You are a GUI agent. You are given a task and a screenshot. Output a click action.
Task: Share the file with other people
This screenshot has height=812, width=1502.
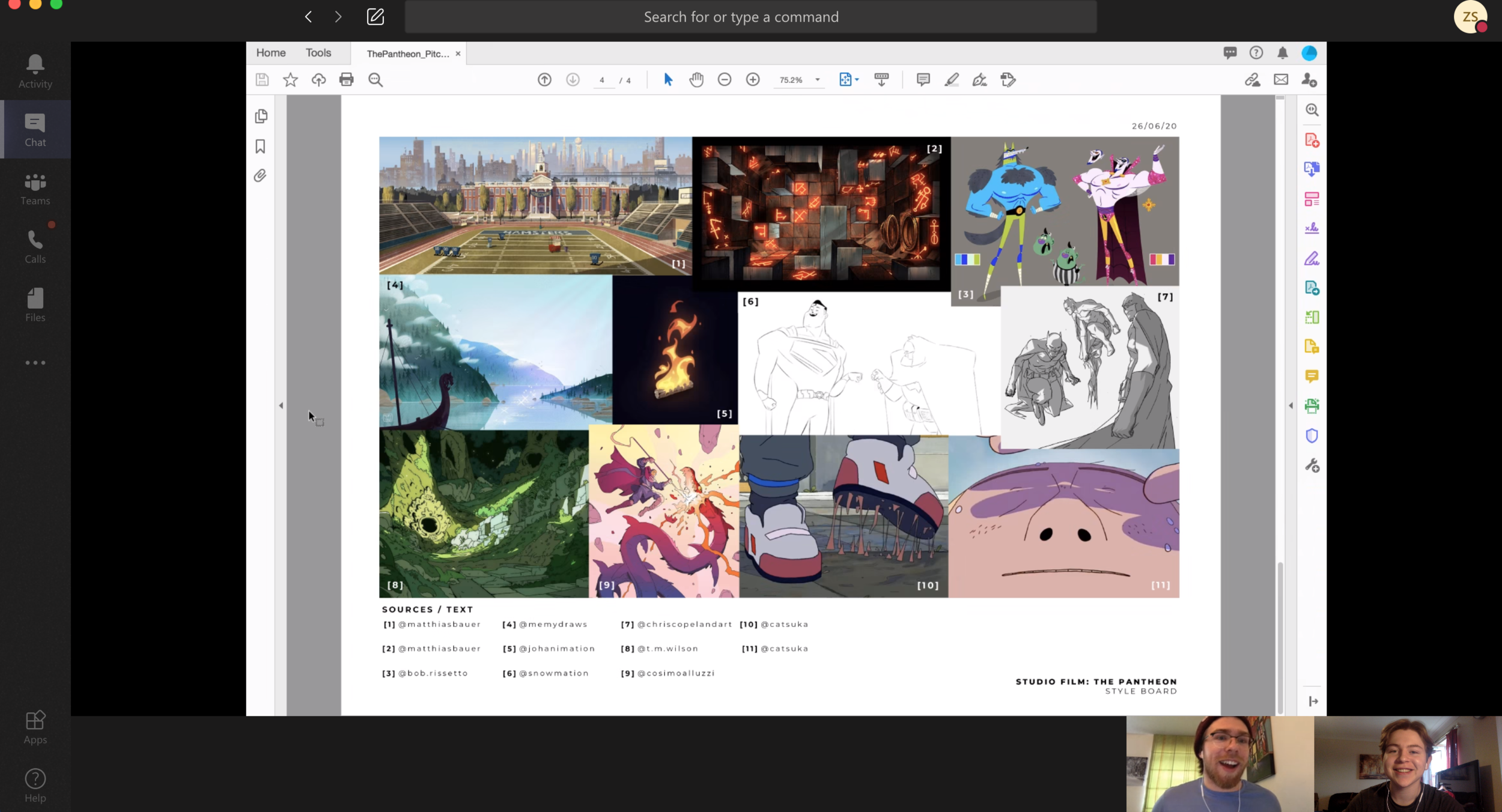[x=1309, y=79]
